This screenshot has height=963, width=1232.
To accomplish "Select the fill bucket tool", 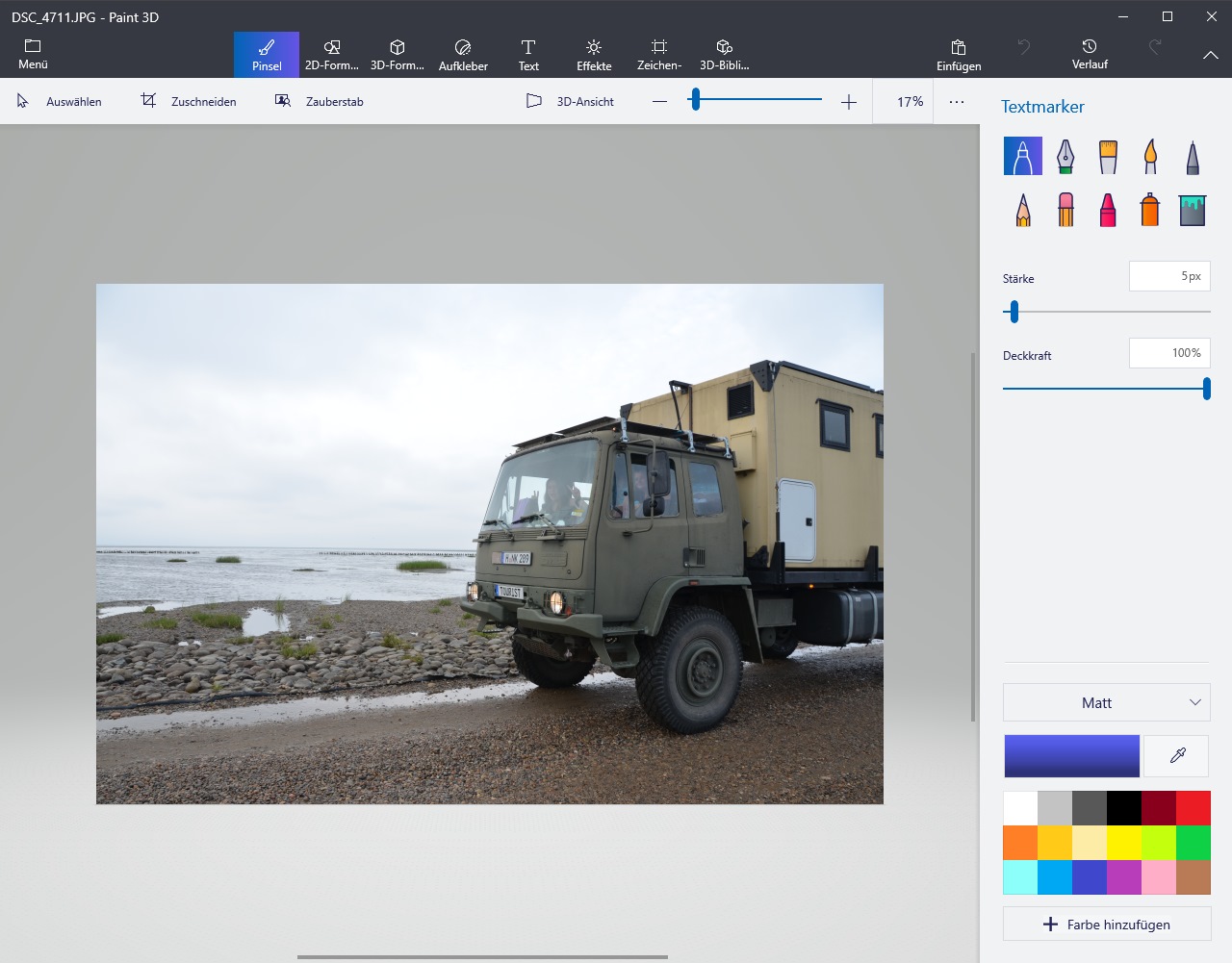I will tap(1193, 209).
